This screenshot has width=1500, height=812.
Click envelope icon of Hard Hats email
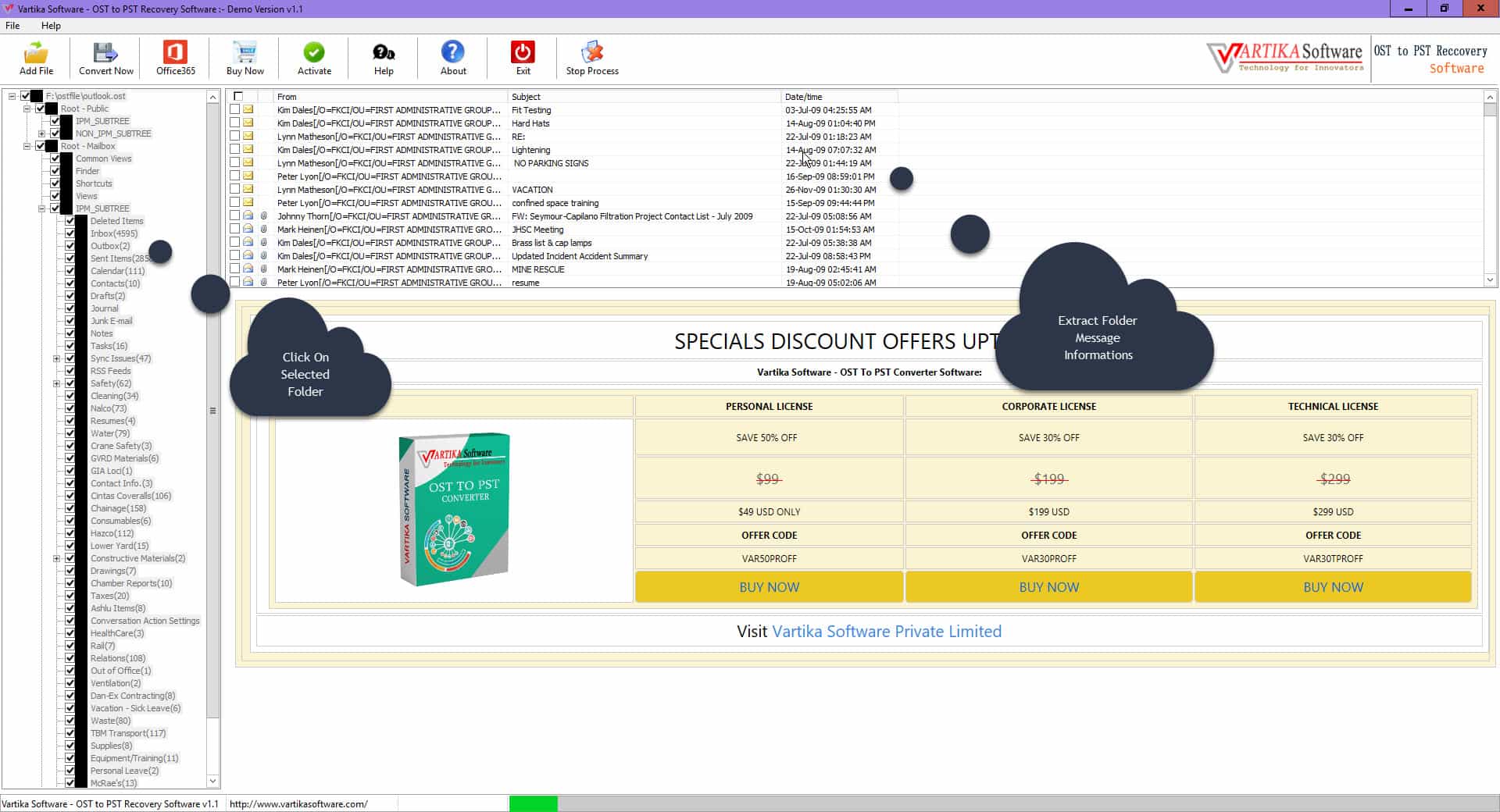coord(248,123)
